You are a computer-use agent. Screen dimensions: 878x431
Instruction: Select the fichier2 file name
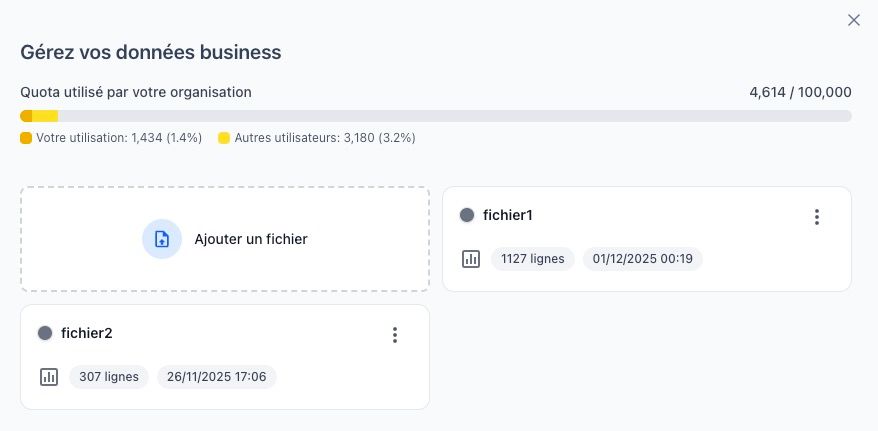86,333
